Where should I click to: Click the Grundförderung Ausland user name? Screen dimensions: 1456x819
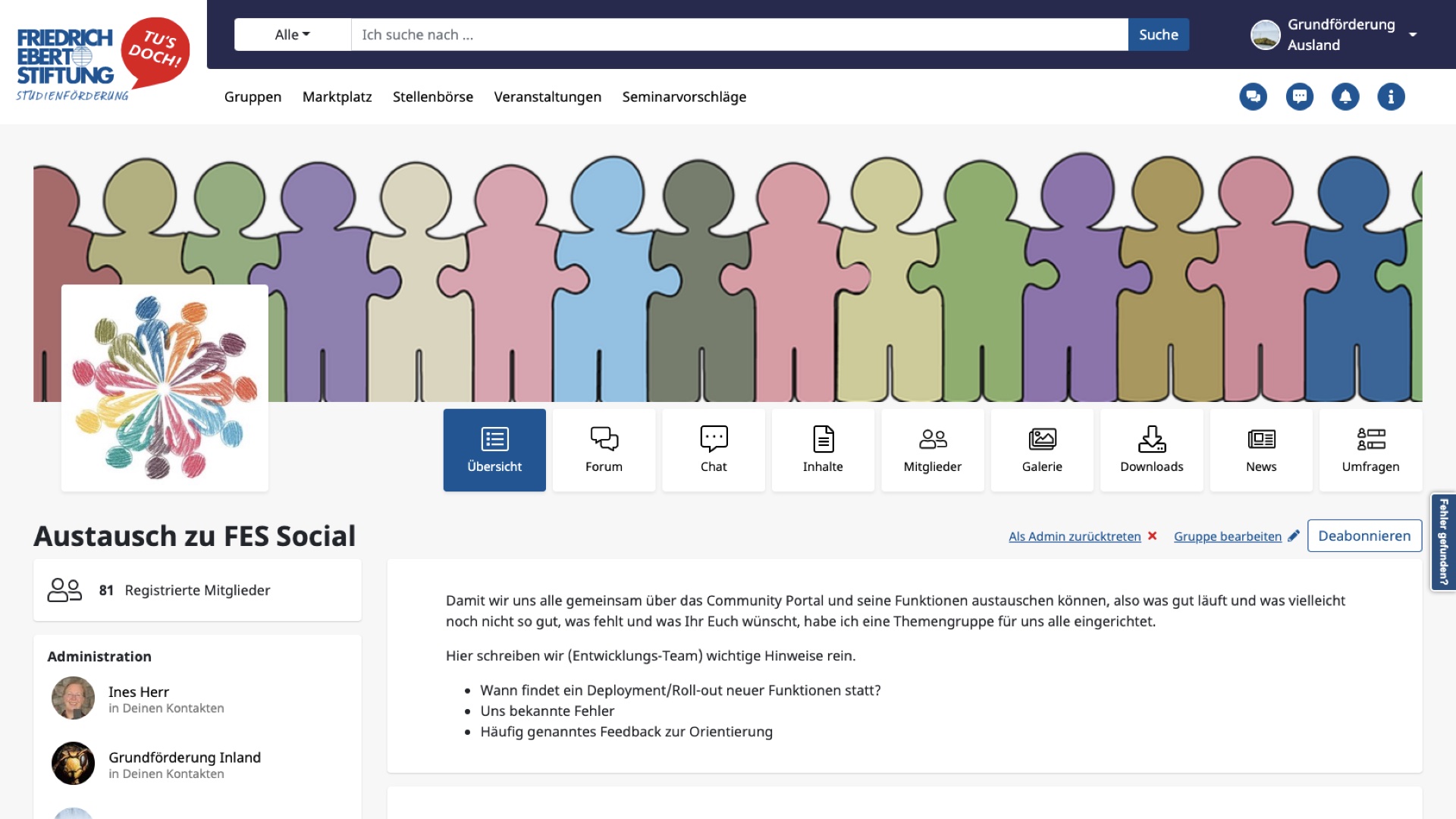1341,35
